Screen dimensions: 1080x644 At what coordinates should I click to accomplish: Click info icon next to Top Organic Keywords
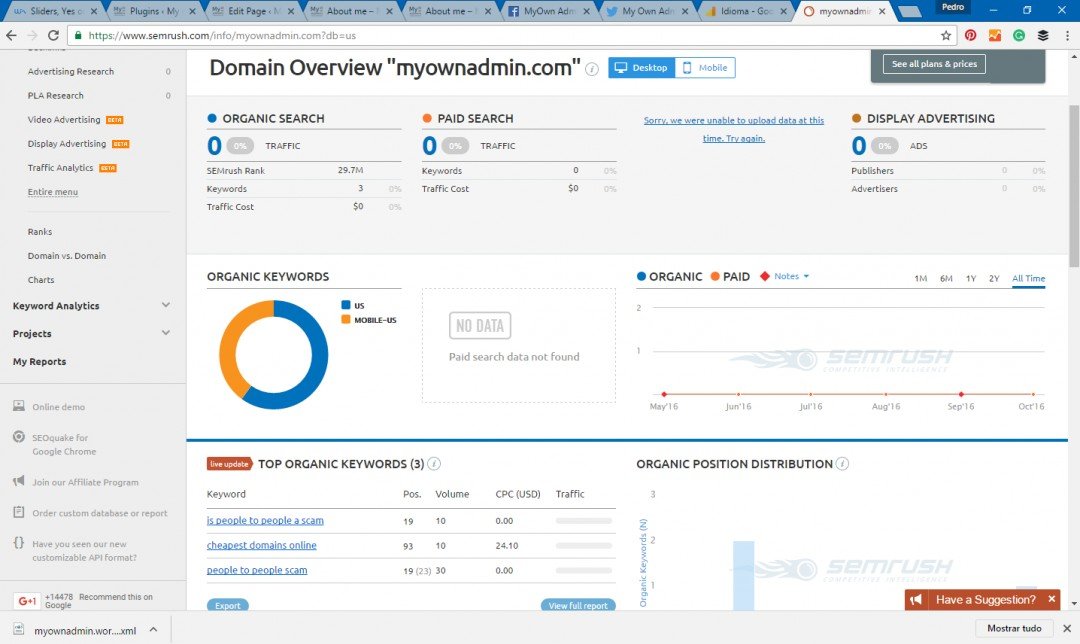(434, 464)
